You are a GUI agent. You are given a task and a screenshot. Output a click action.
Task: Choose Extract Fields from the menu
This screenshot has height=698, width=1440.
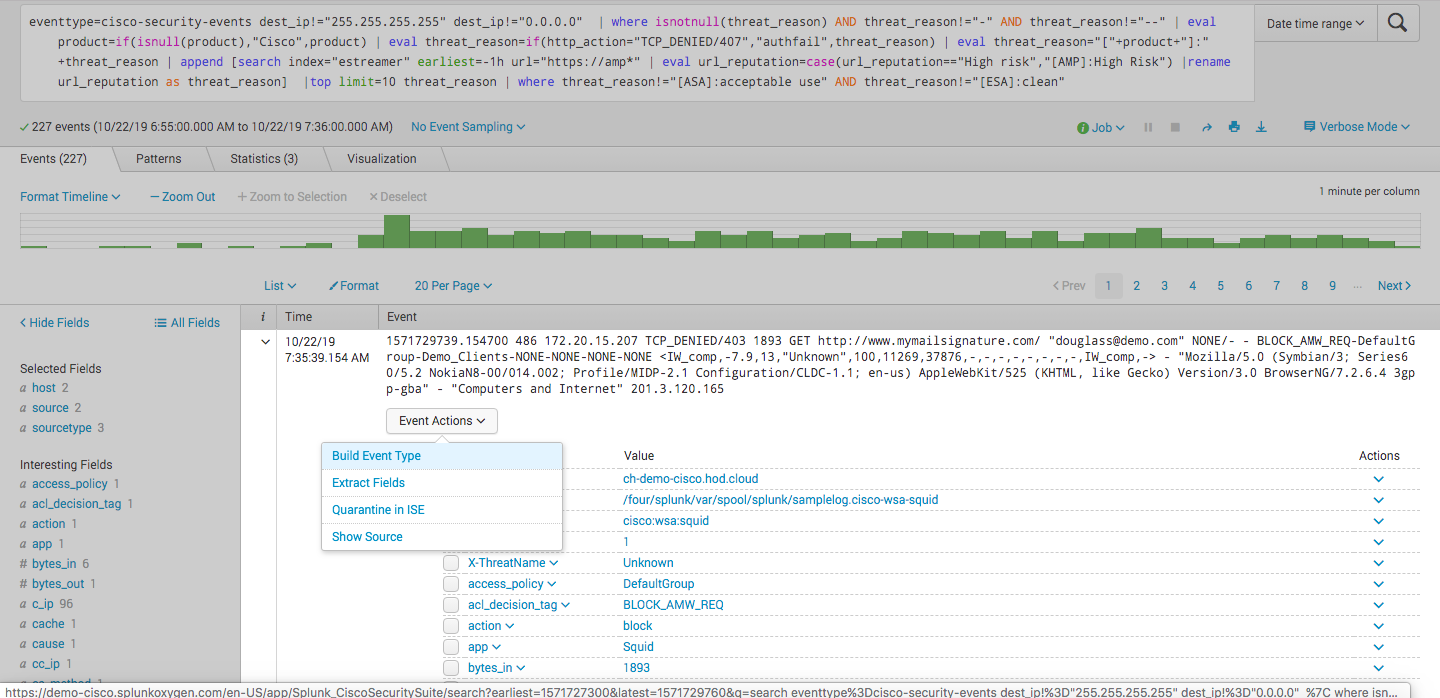pyautogui.click(x=442, y=483)
